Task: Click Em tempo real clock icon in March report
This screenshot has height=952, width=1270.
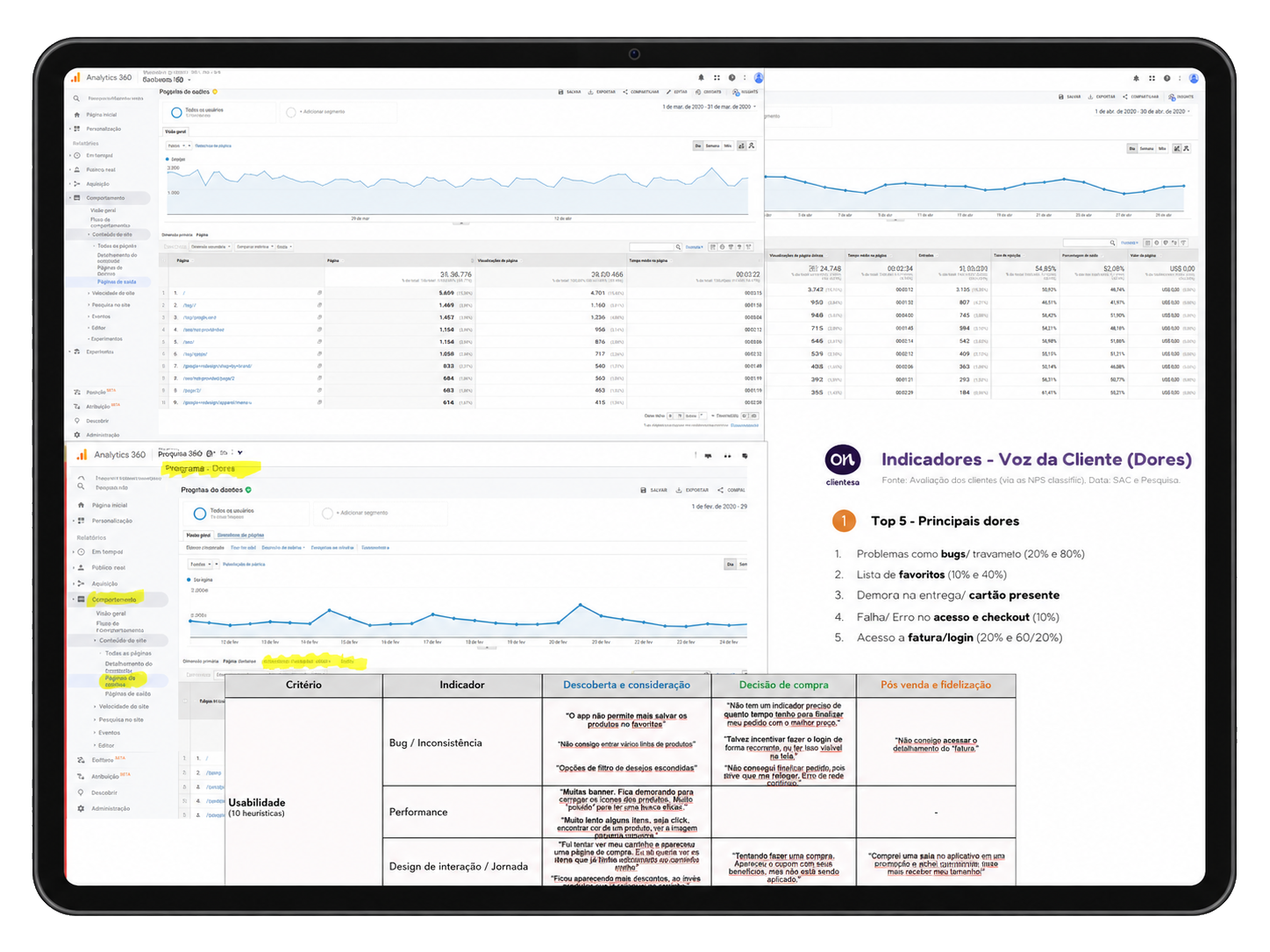Action: click(77, 155)
